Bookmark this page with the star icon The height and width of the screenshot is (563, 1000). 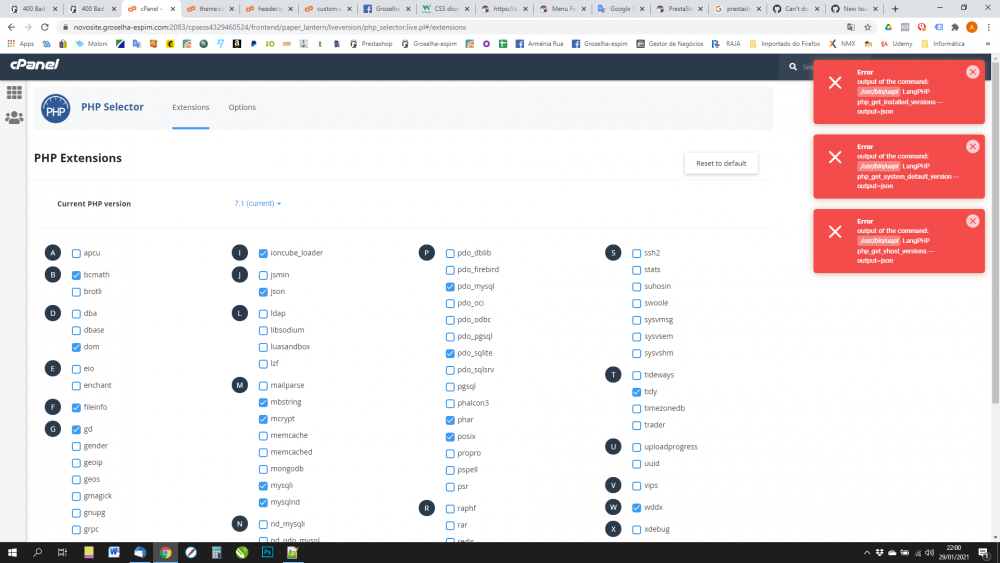click(867, 27)
